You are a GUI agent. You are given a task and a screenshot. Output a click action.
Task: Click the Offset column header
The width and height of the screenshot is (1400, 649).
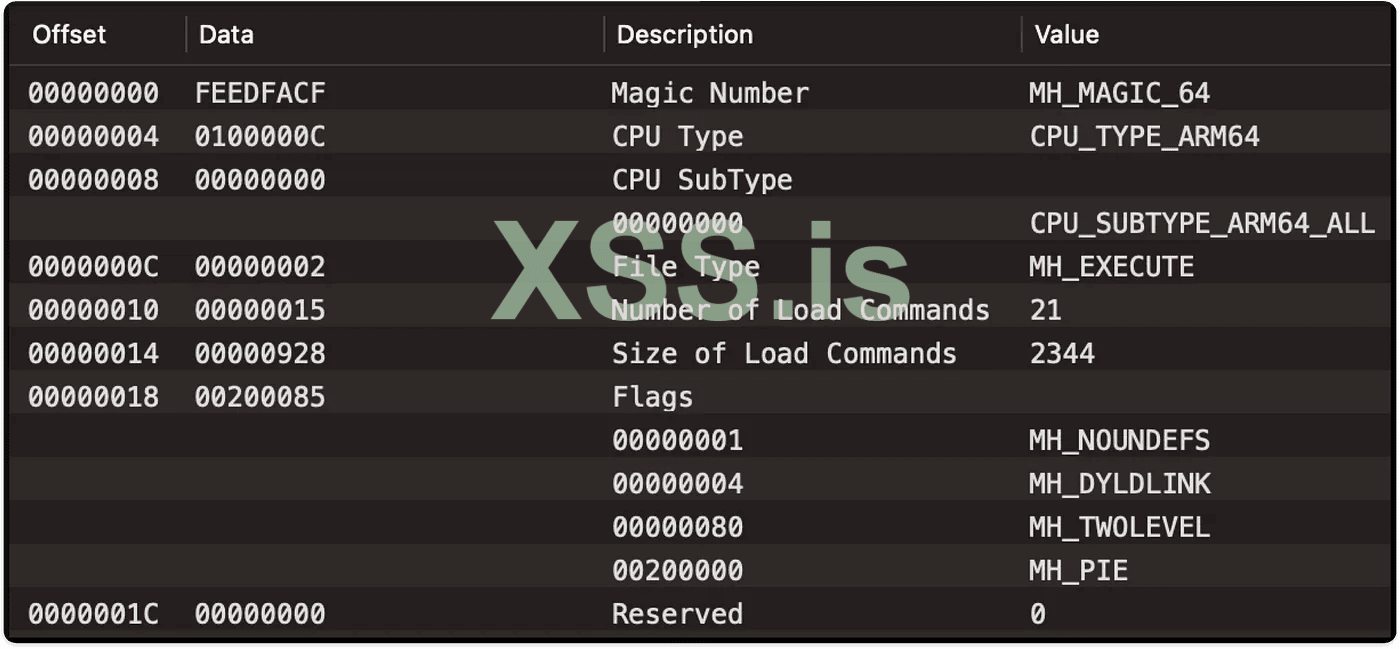(x=69, y=35)
